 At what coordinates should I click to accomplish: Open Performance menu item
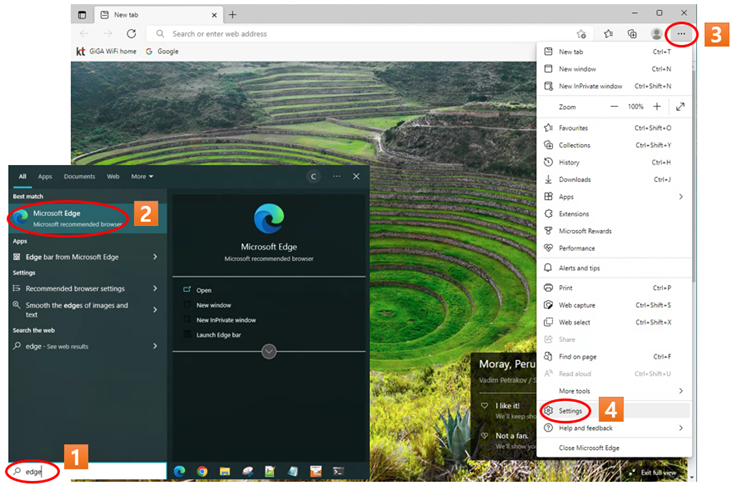(x=613, y=248)
